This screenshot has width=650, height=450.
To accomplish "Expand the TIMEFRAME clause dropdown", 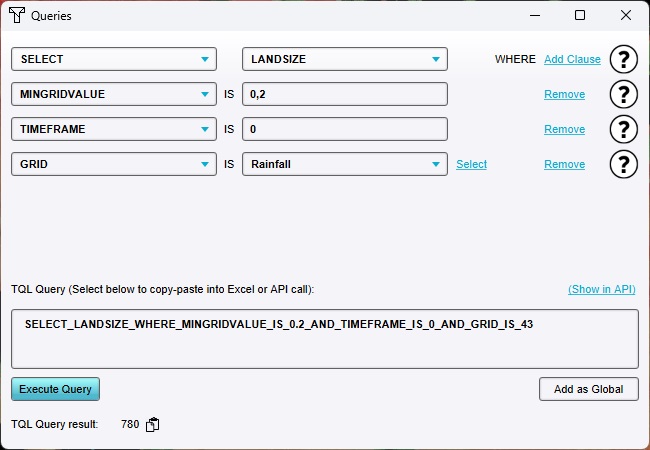I will [x=113, y=129].
